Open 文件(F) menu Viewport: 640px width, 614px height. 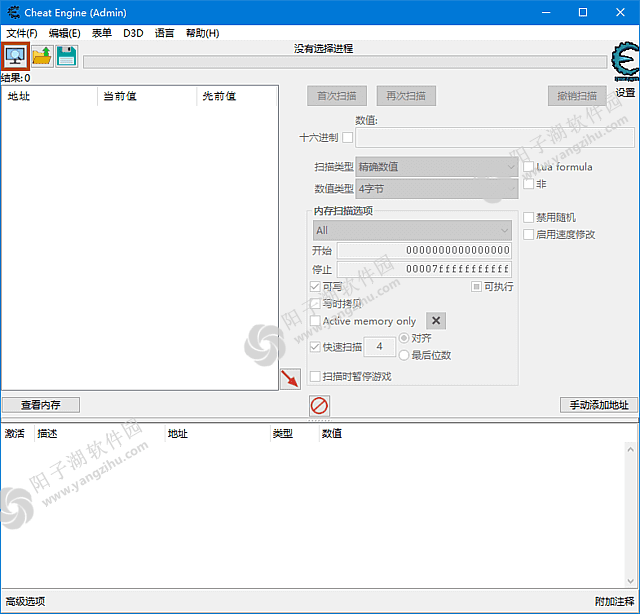point(22,33)
